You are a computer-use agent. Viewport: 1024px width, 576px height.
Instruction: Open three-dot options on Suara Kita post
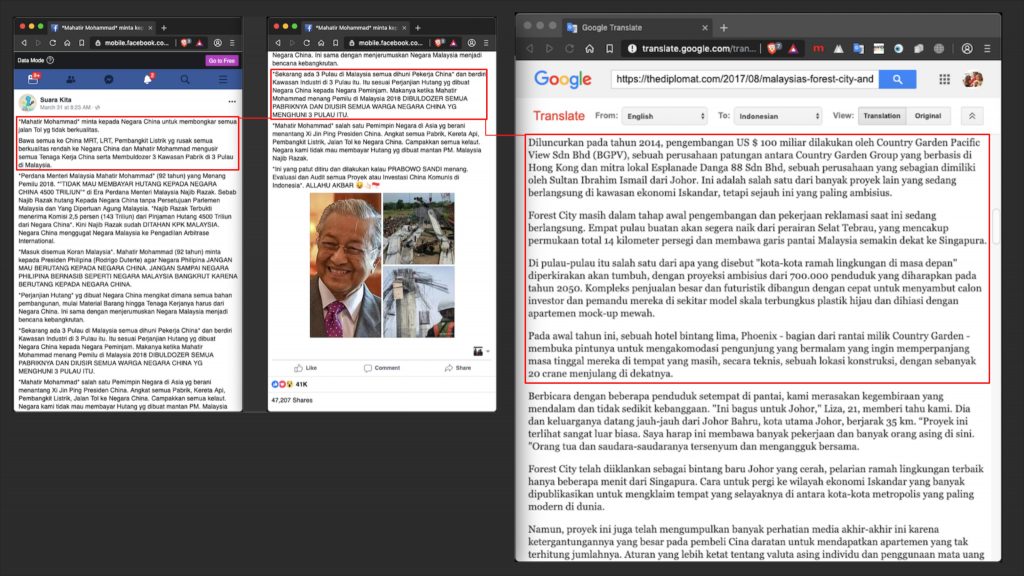232,101
